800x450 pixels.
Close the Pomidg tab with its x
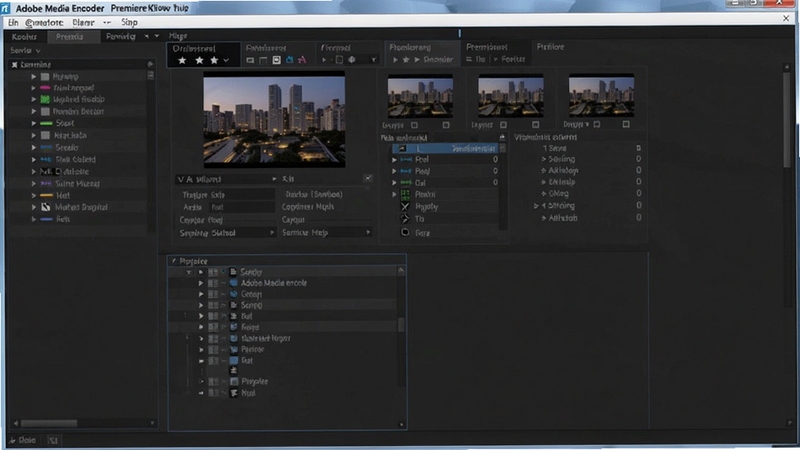(x=146, y=36)
